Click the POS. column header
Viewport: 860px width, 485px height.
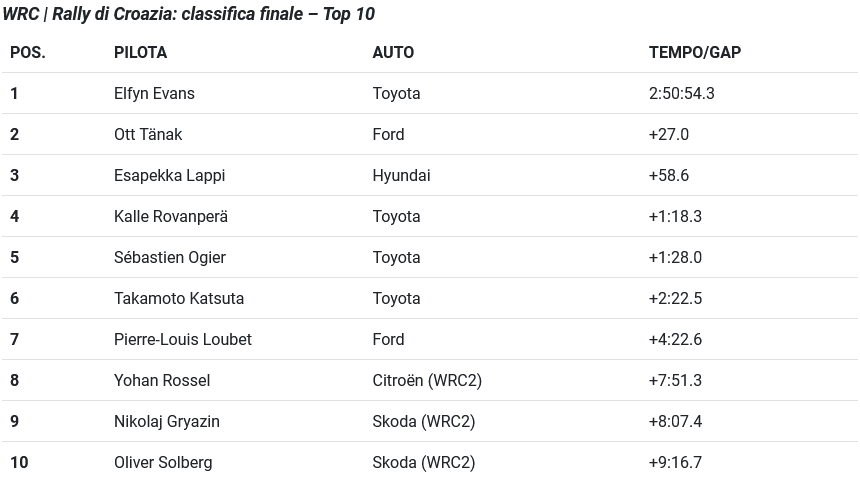pos(28,52)
